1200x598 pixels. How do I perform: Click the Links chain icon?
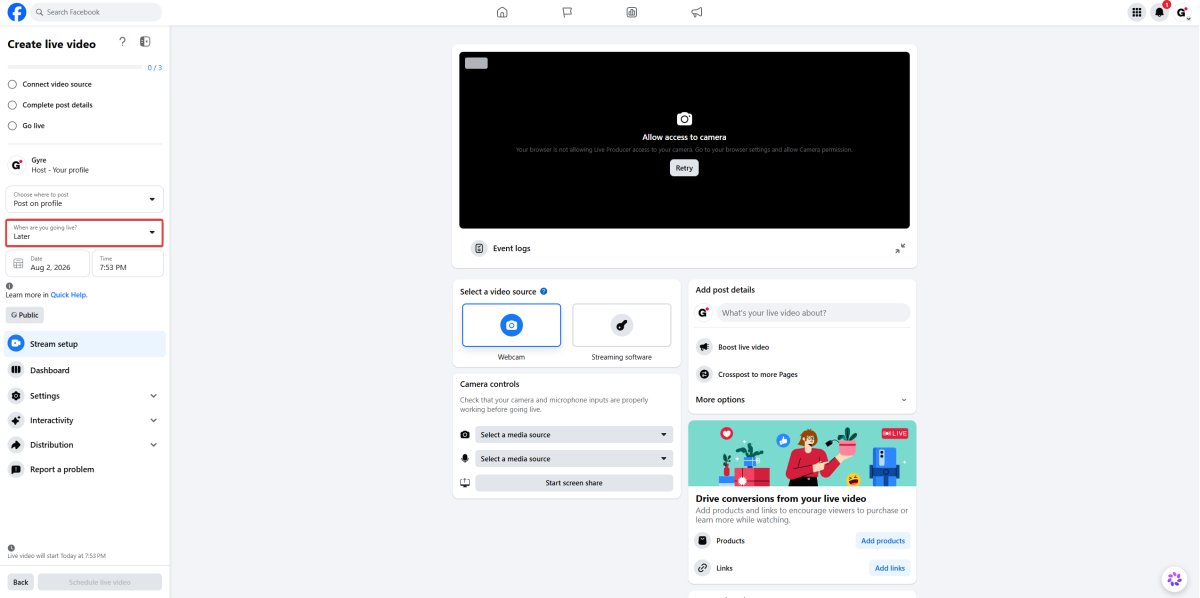pos(703,568)
